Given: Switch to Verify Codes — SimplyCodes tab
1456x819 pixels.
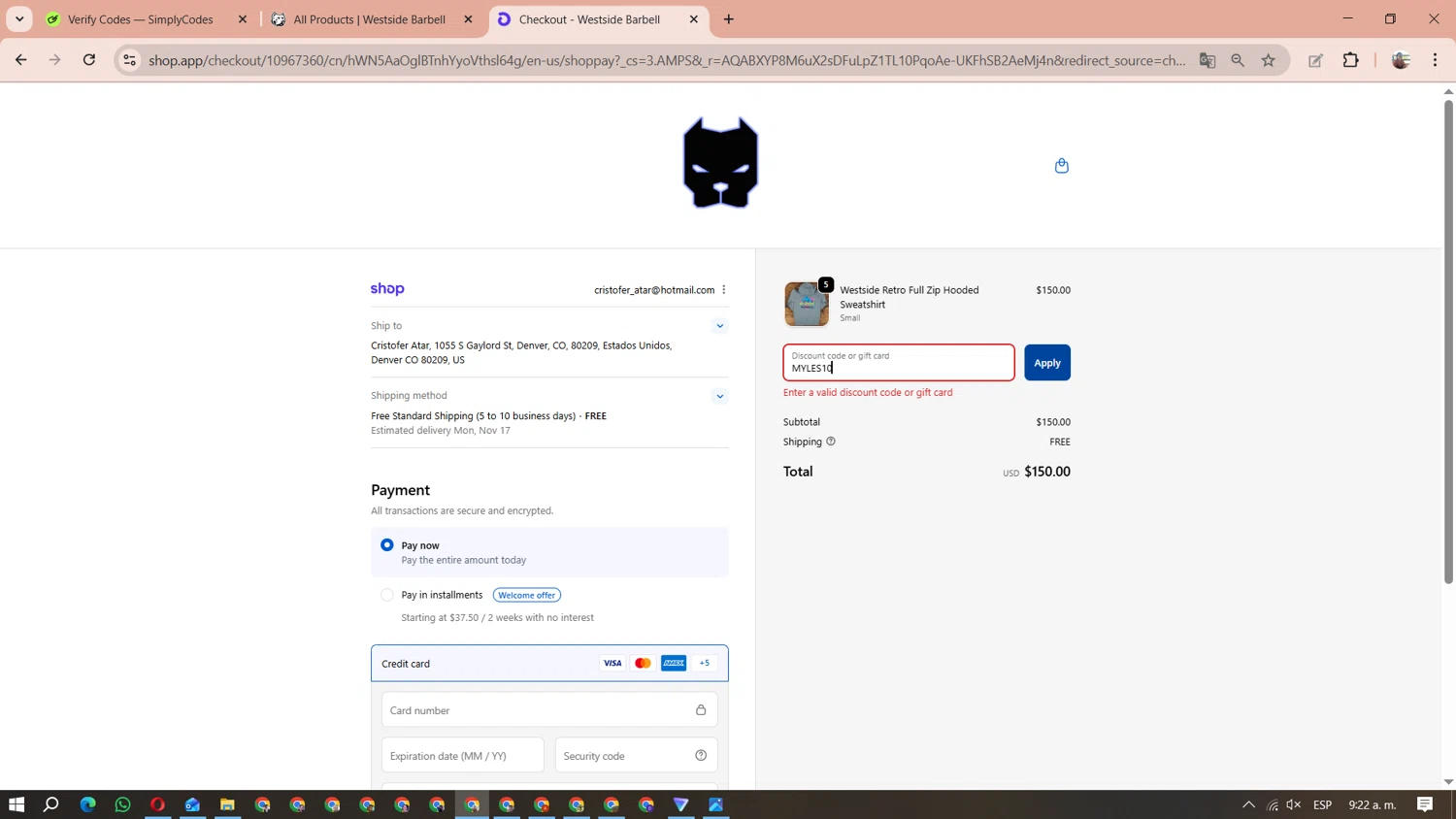Looking at the screenshot, I should (x=141, y=19).
